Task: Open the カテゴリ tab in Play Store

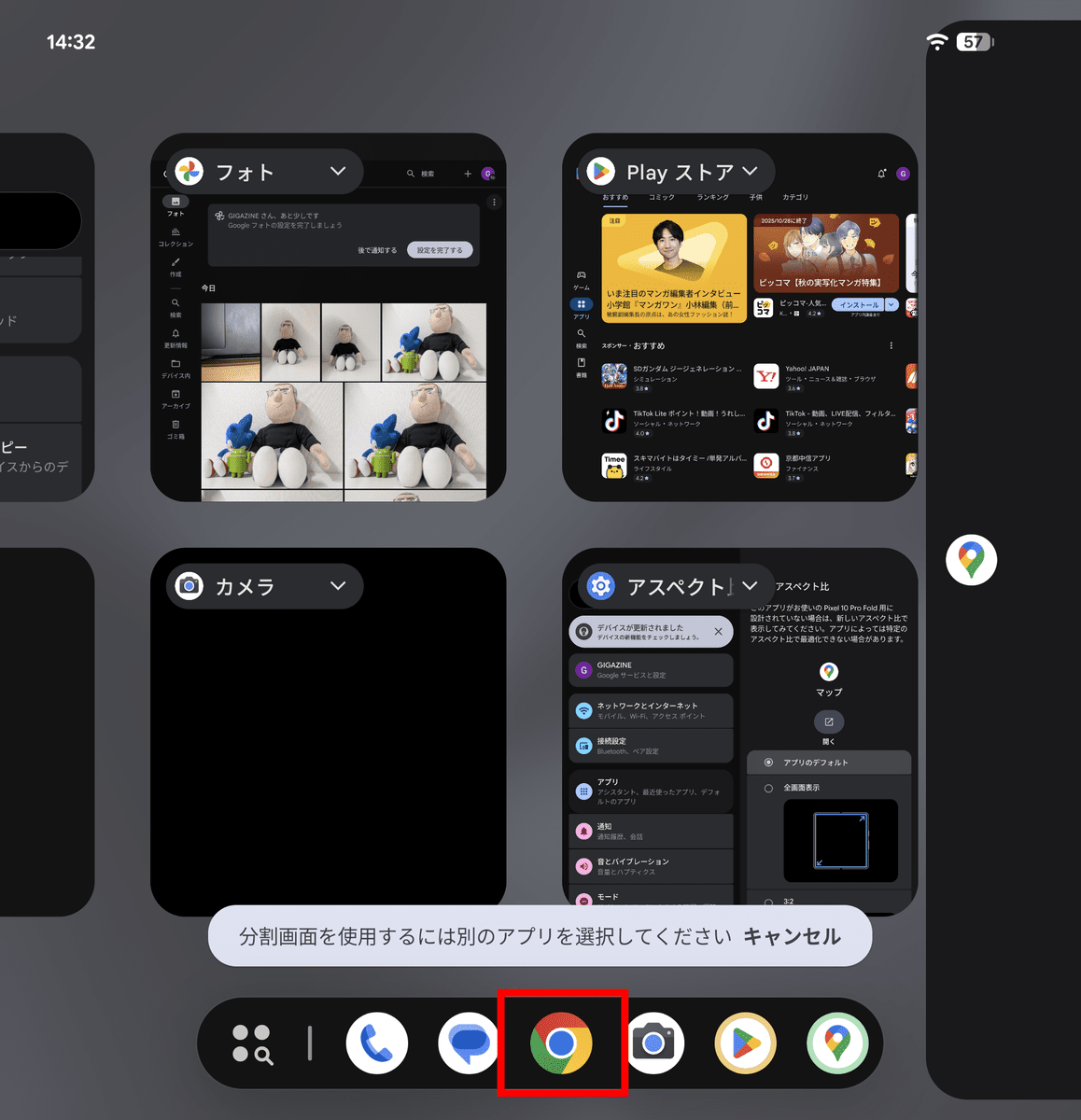Action: (x=795, y=197)
